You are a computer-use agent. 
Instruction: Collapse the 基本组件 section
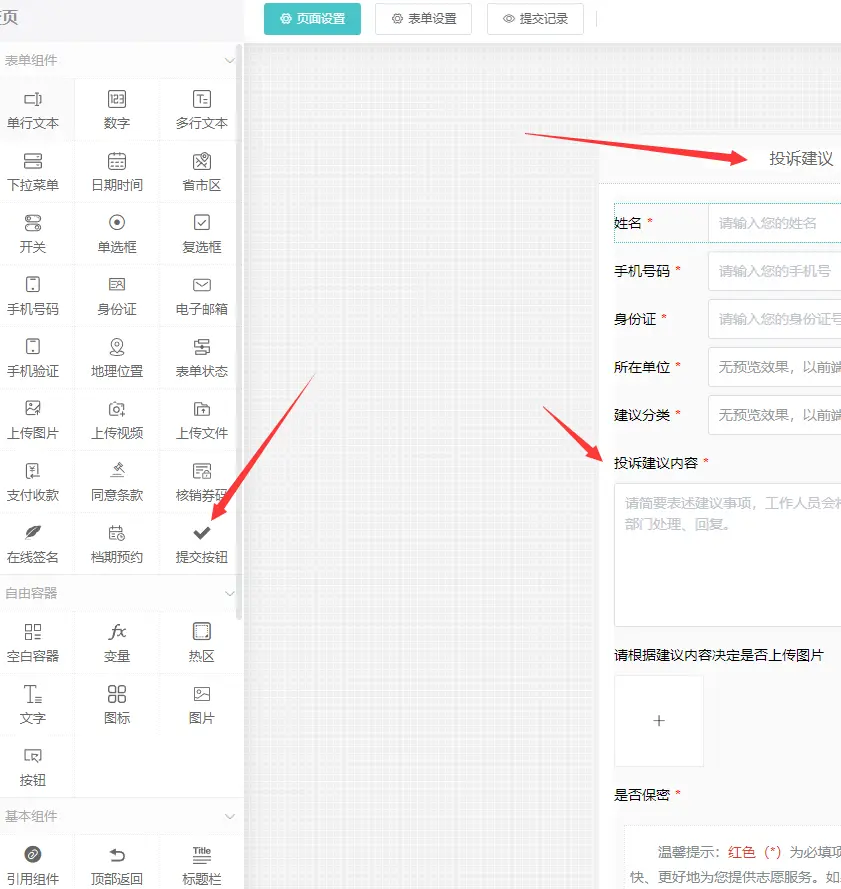[x=229, y=817]
